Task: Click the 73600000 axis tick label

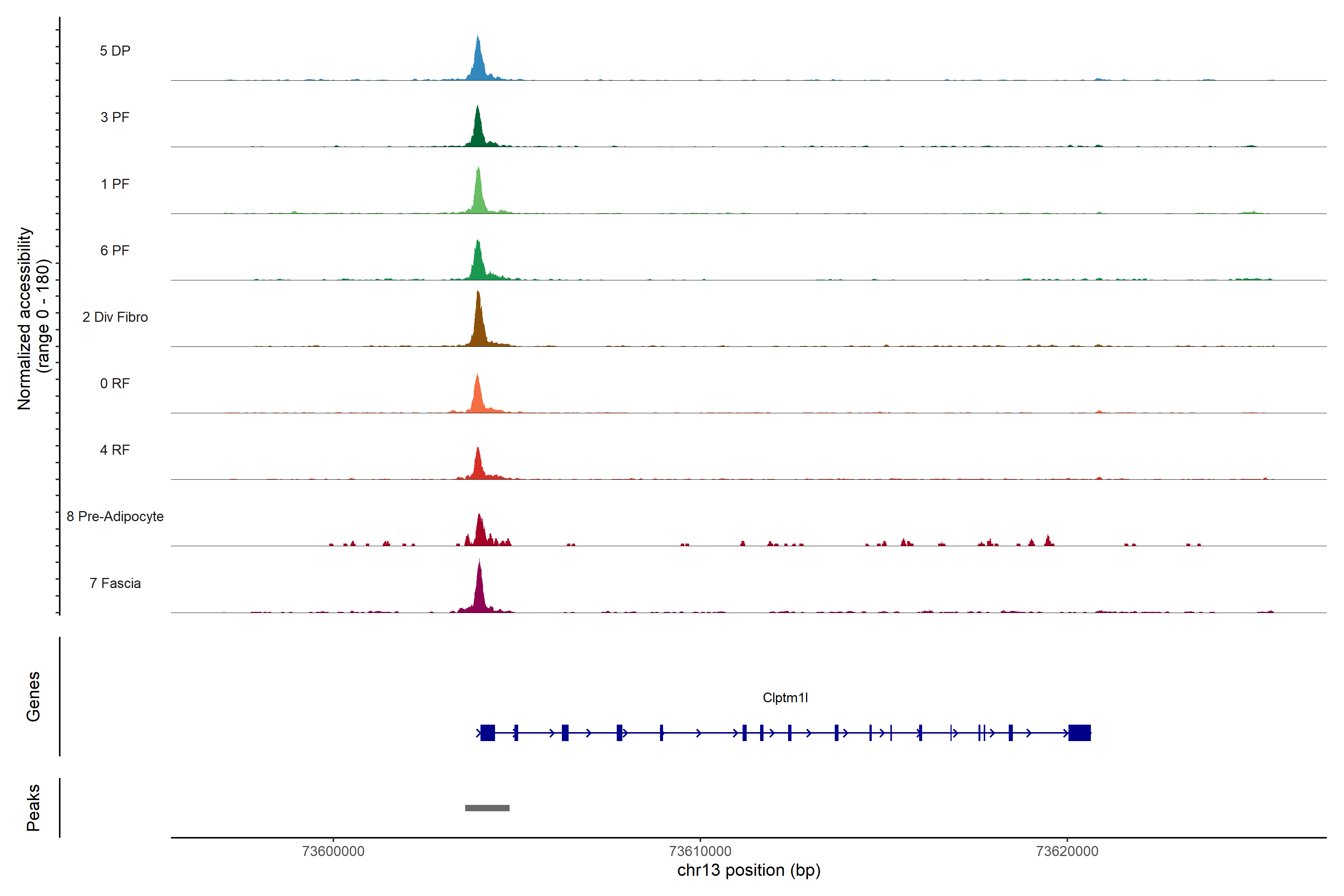Action: coord(333,851)
